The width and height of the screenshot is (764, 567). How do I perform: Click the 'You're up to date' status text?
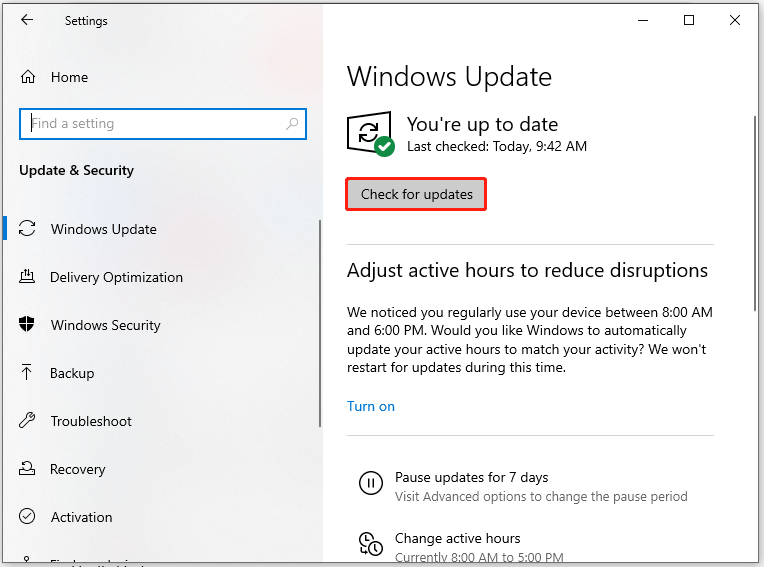pyautogui.click(x=482, y=125)
